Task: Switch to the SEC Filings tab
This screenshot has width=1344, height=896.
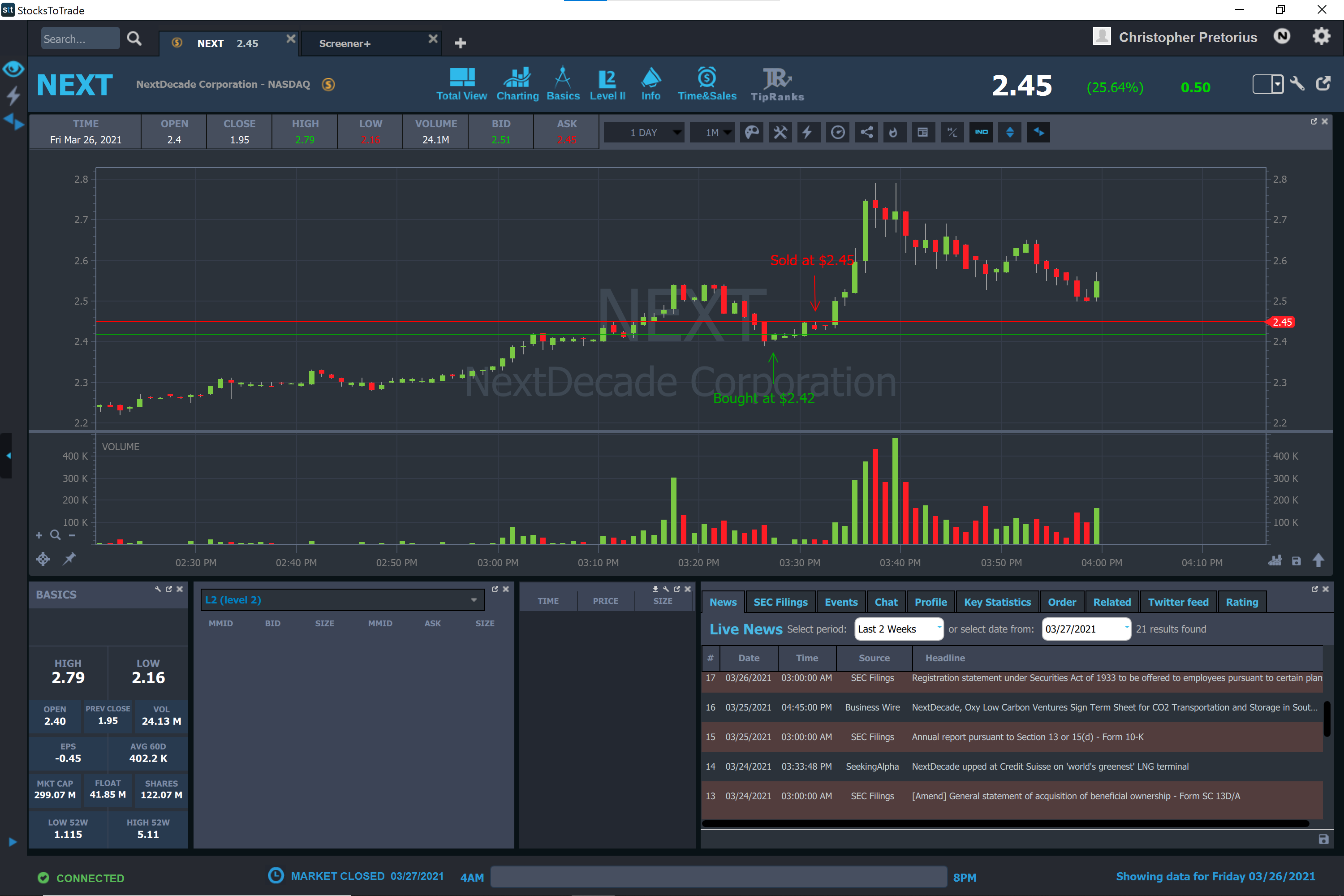Action: 780,602
